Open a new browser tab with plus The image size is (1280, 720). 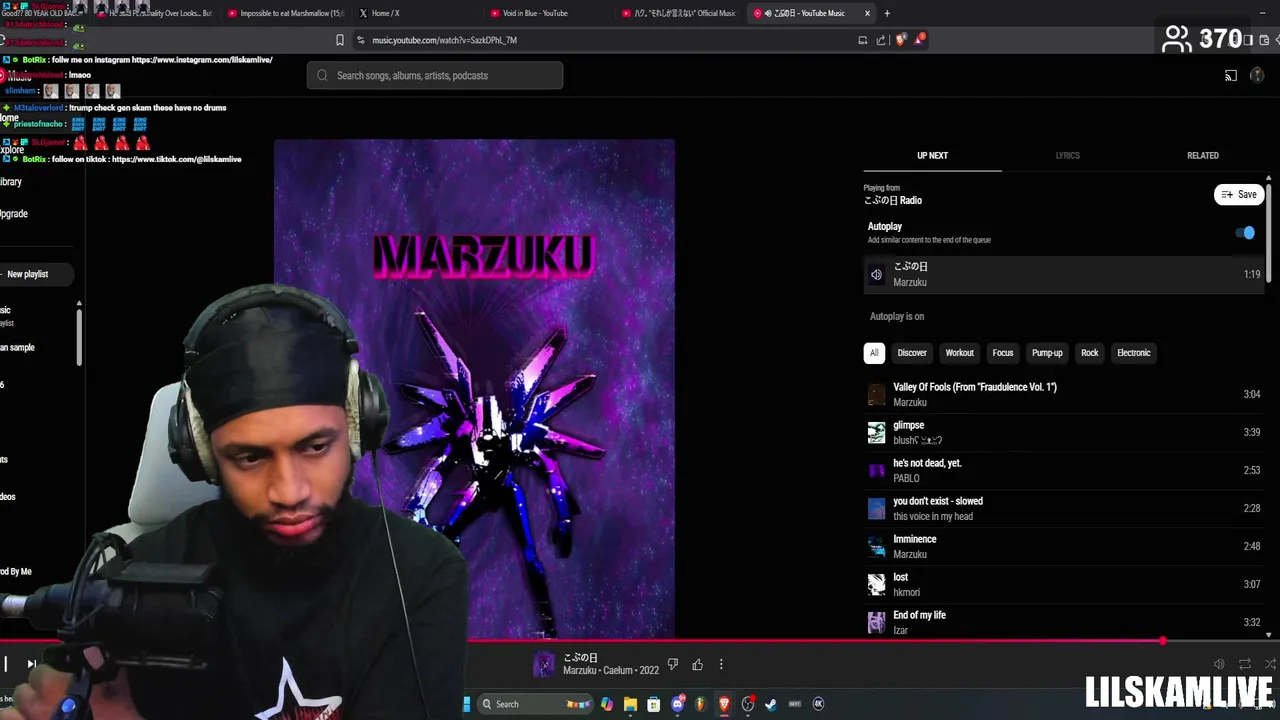887,13
